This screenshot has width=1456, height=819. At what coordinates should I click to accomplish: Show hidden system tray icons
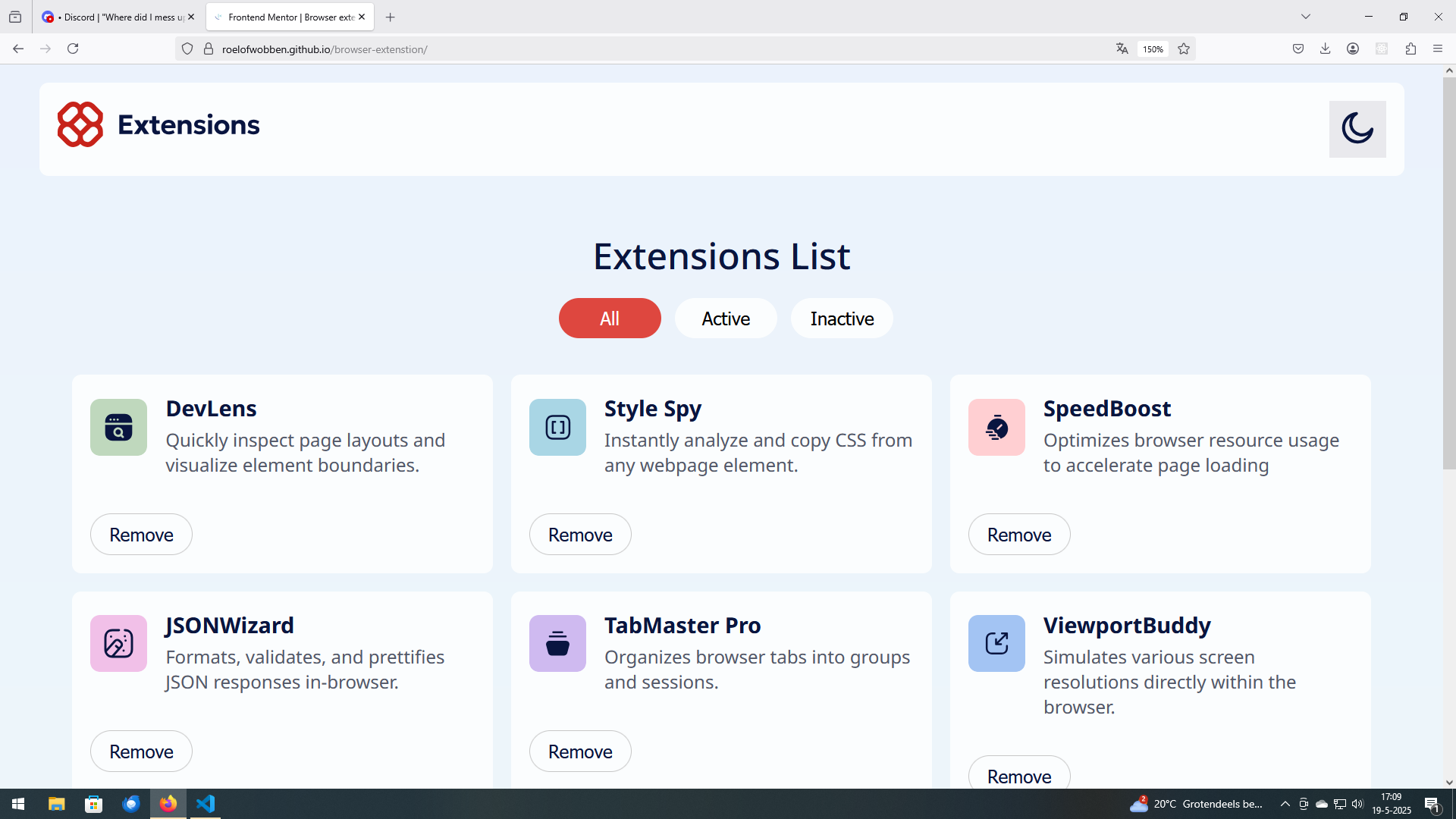(1285, 804)
